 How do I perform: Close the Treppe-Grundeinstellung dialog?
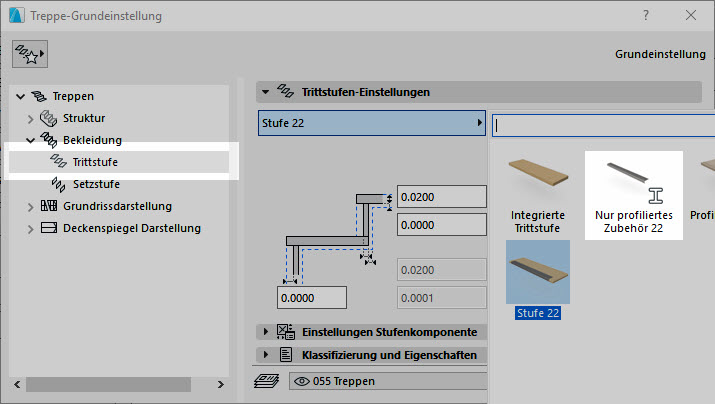point(691,16)
